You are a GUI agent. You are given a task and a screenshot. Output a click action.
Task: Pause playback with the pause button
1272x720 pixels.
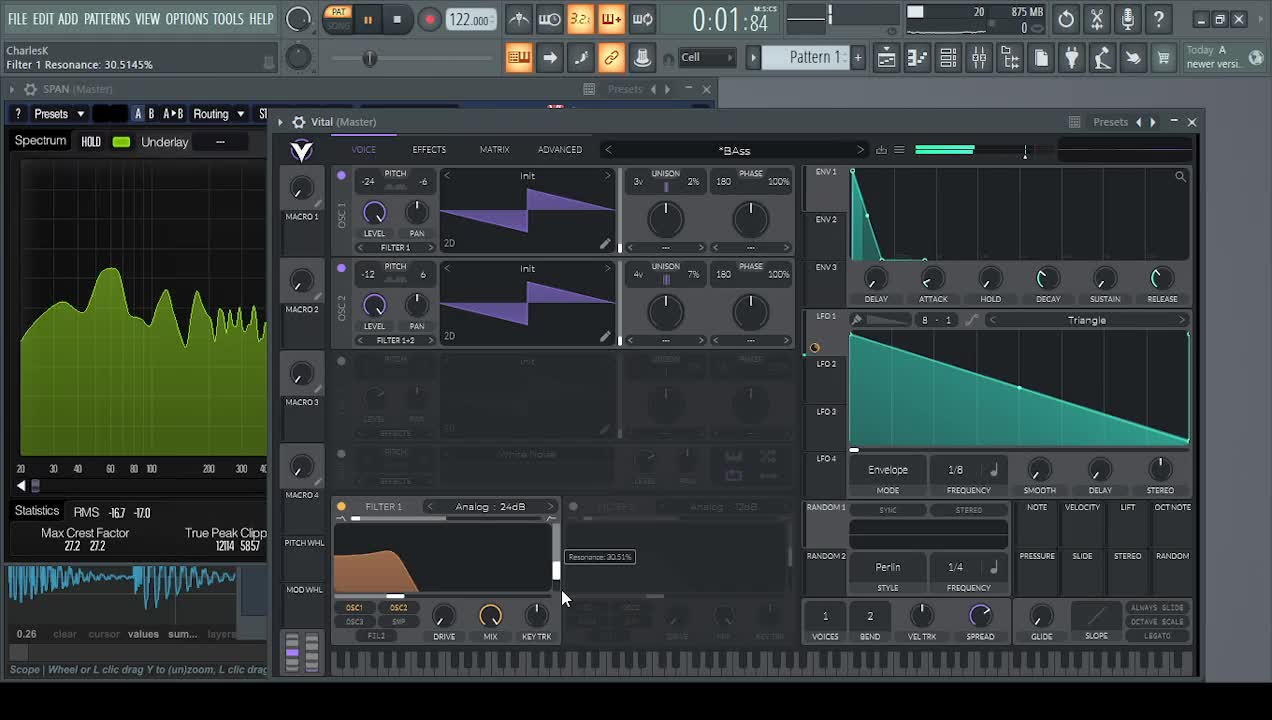pos(368,19)
